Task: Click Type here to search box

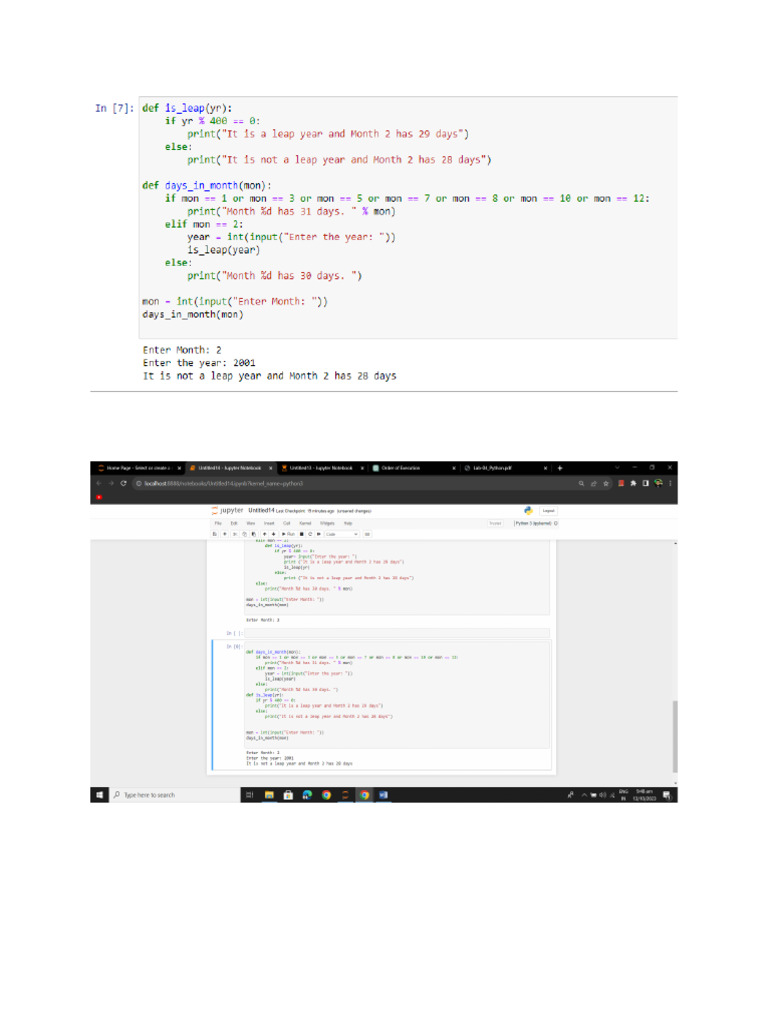Action: [174, 795]
